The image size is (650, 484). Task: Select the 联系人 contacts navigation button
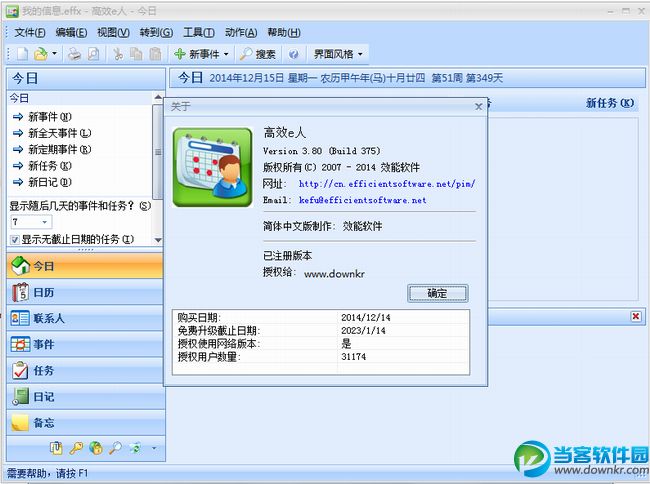coord(86,318)
